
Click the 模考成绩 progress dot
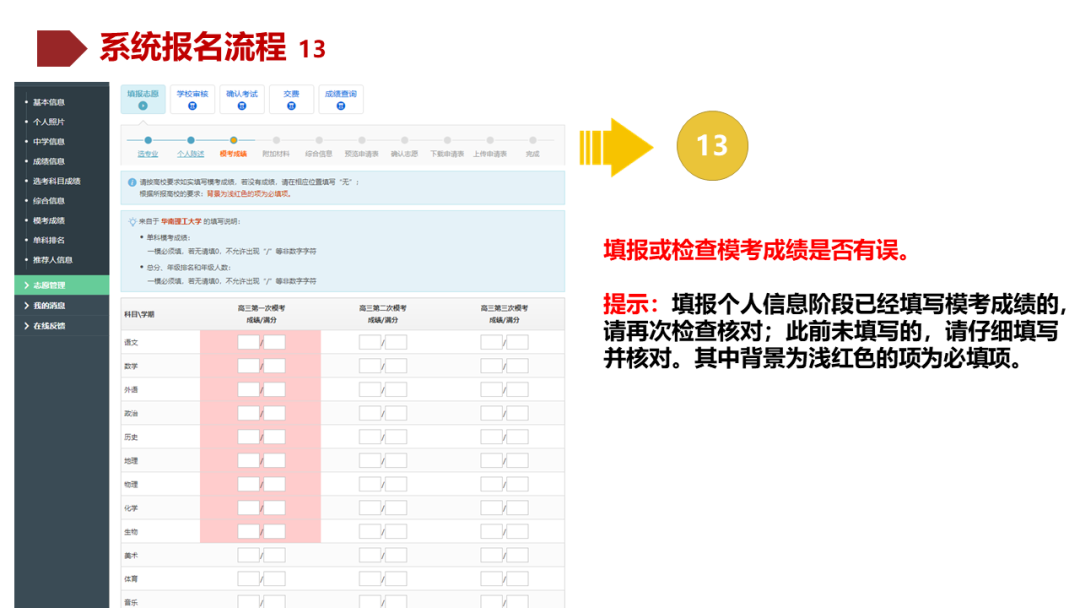click(234, 140)
